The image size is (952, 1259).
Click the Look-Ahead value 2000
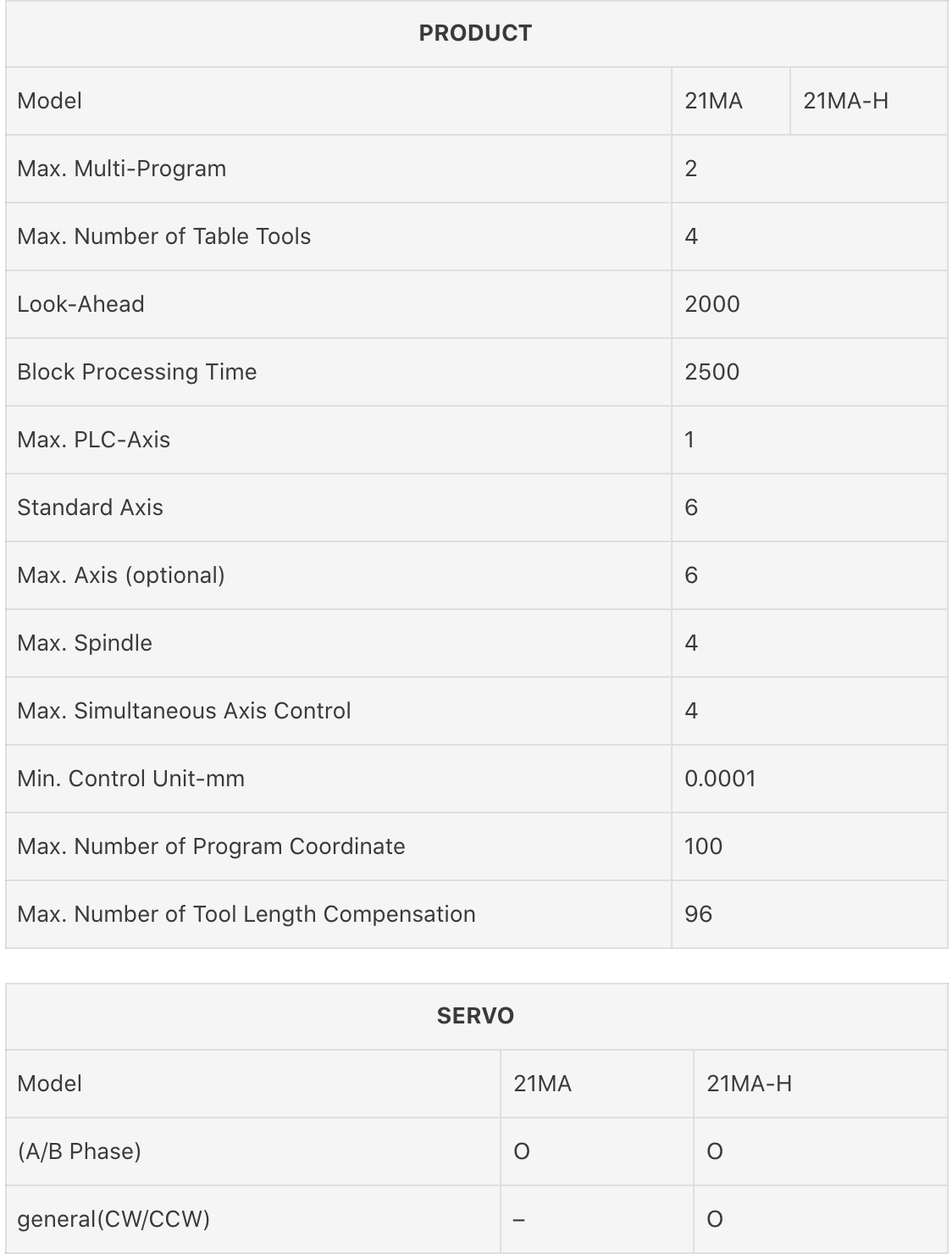[712, 304]
